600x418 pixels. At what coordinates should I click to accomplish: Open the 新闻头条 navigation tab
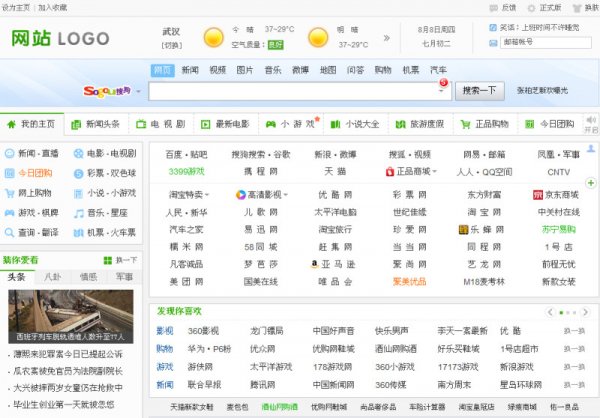tap(96, 124)
